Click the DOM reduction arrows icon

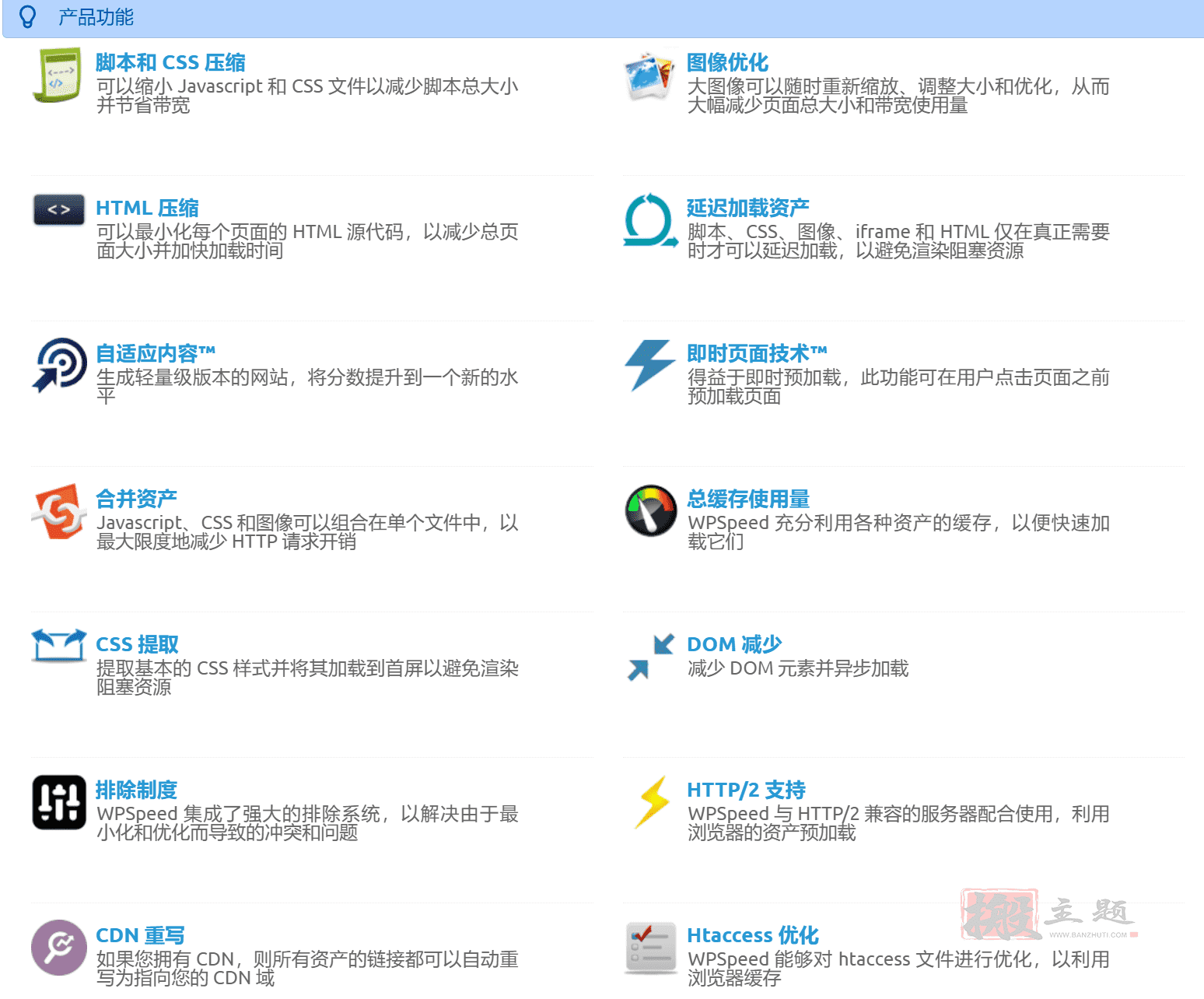point(650,657)
